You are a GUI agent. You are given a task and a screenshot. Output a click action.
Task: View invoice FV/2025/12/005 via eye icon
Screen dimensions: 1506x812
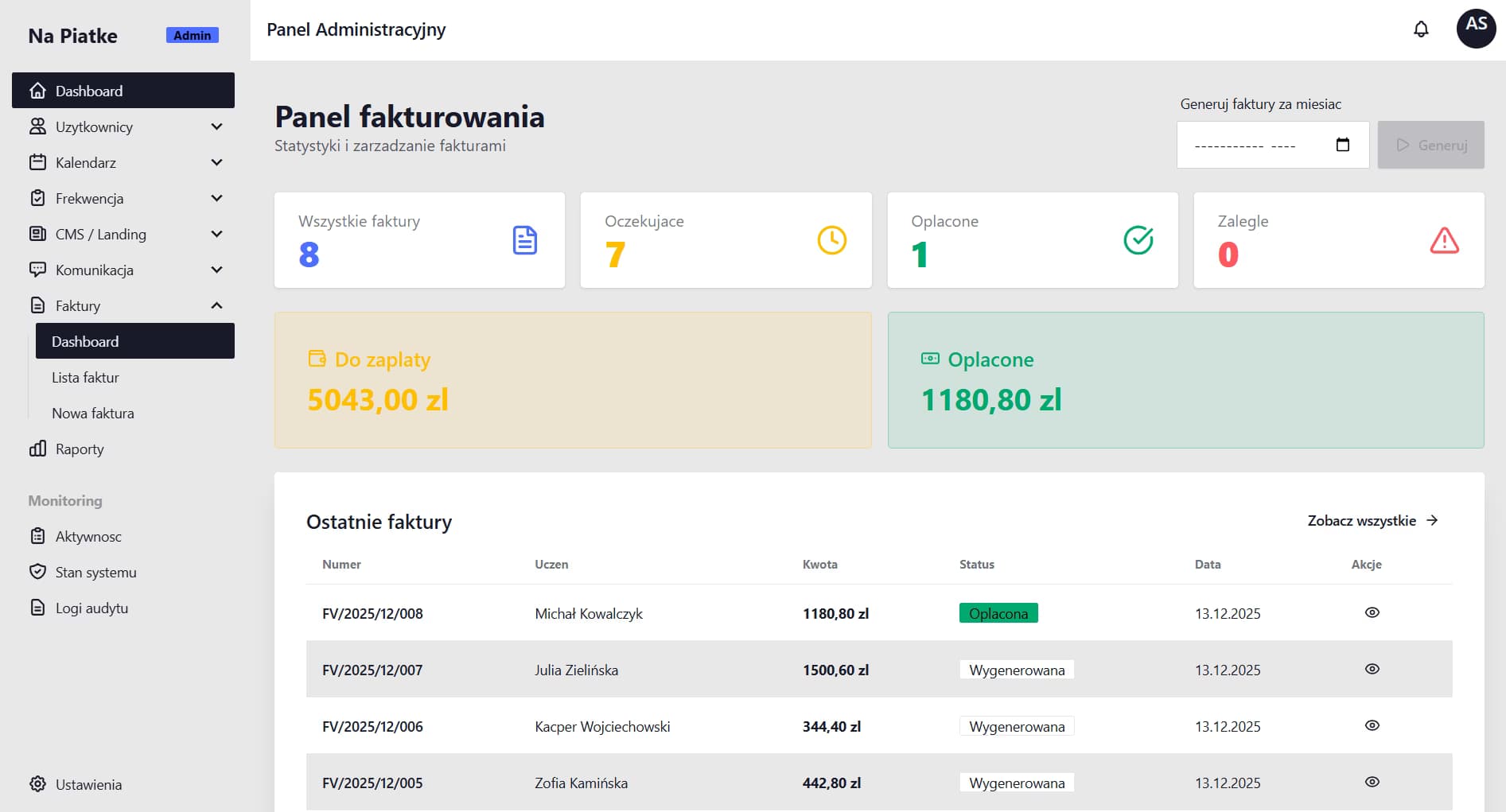click(x=1372, y=782)
